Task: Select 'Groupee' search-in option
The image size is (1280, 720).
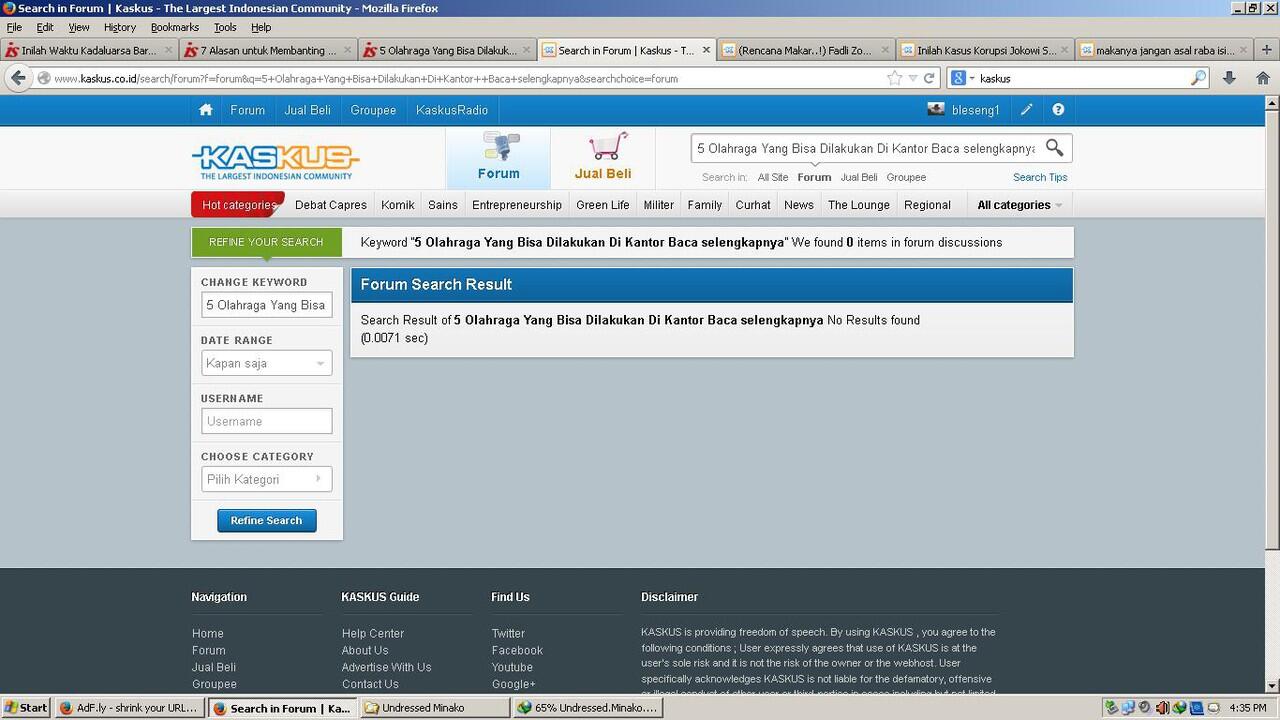Action: [x=906, y=177]
